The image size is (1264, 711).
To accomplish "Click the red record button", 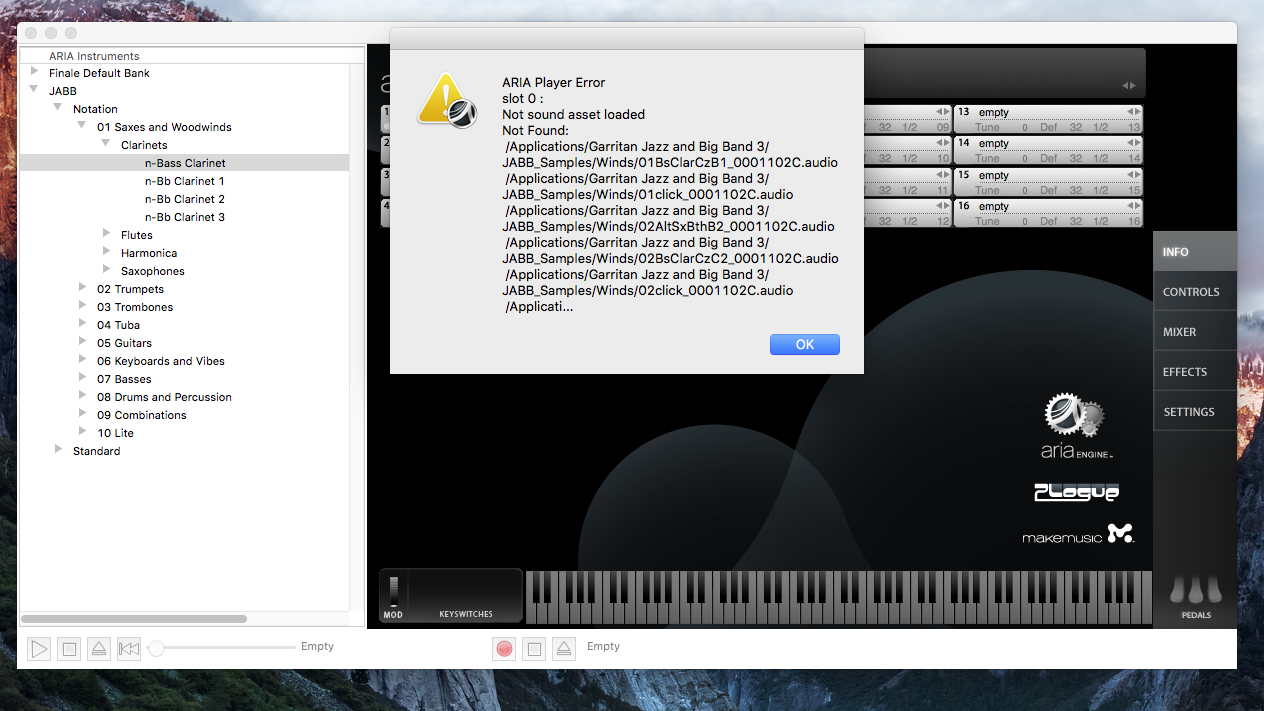I will pyautogui.click(x=504, y=649).
